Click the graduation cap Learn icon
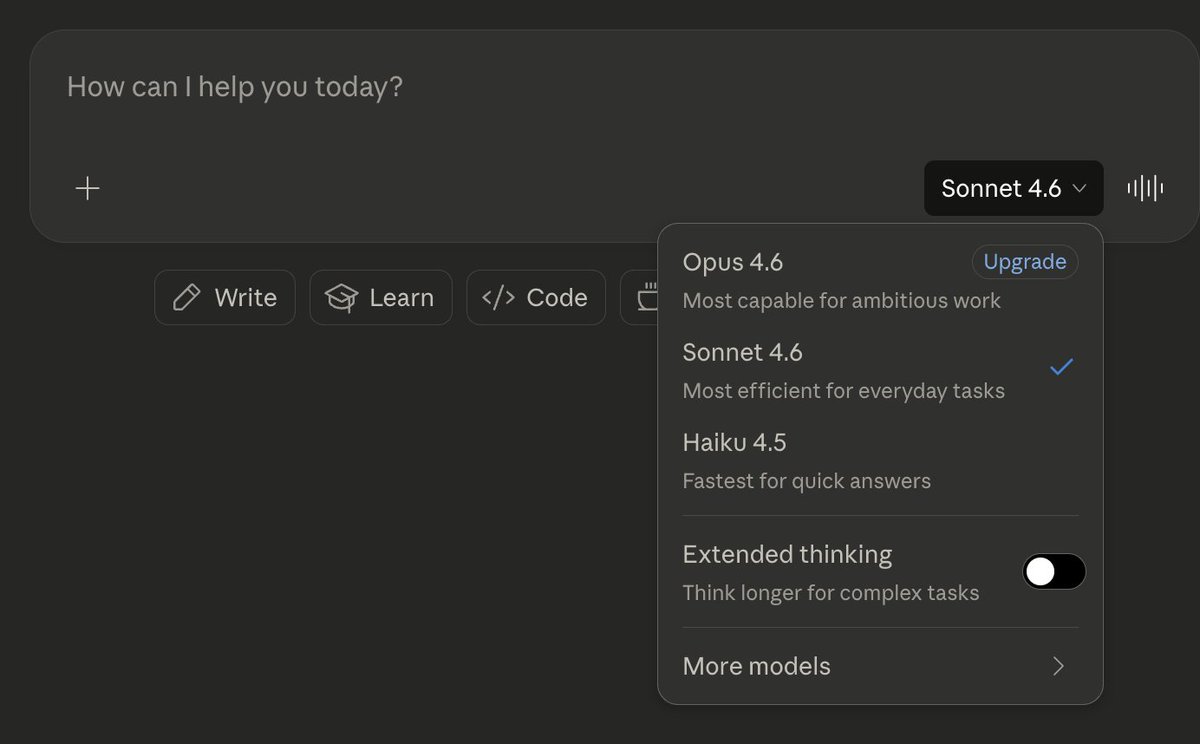 pos(342,298)
